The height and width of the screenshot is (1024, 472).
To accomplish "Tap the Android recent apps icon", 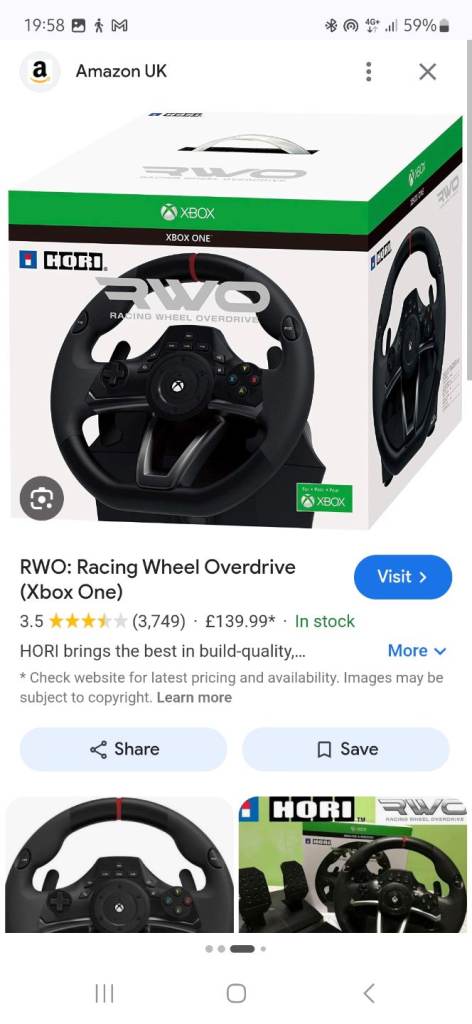I will click(104, 993).
